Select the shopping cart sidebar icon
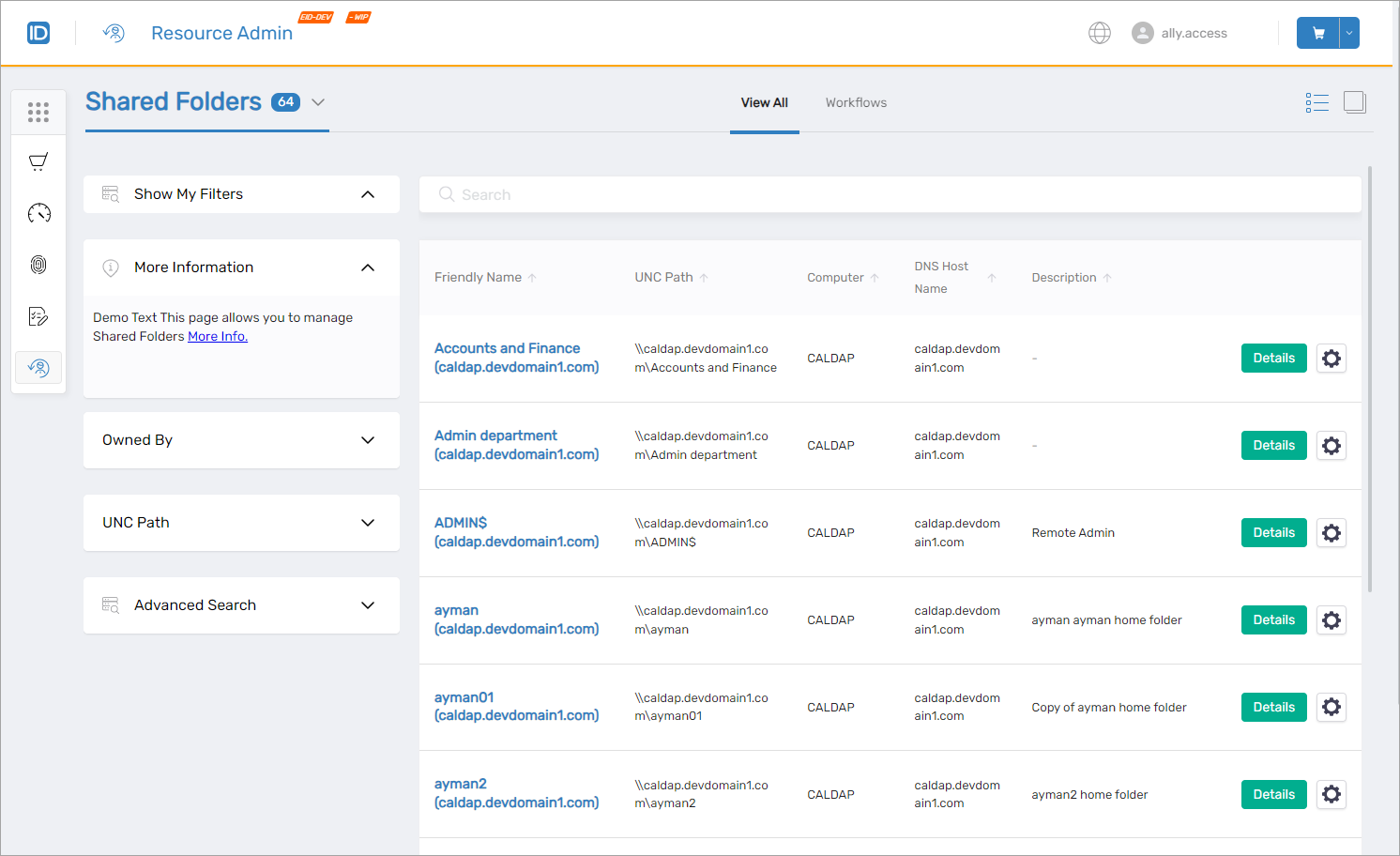 coord(38,161)
